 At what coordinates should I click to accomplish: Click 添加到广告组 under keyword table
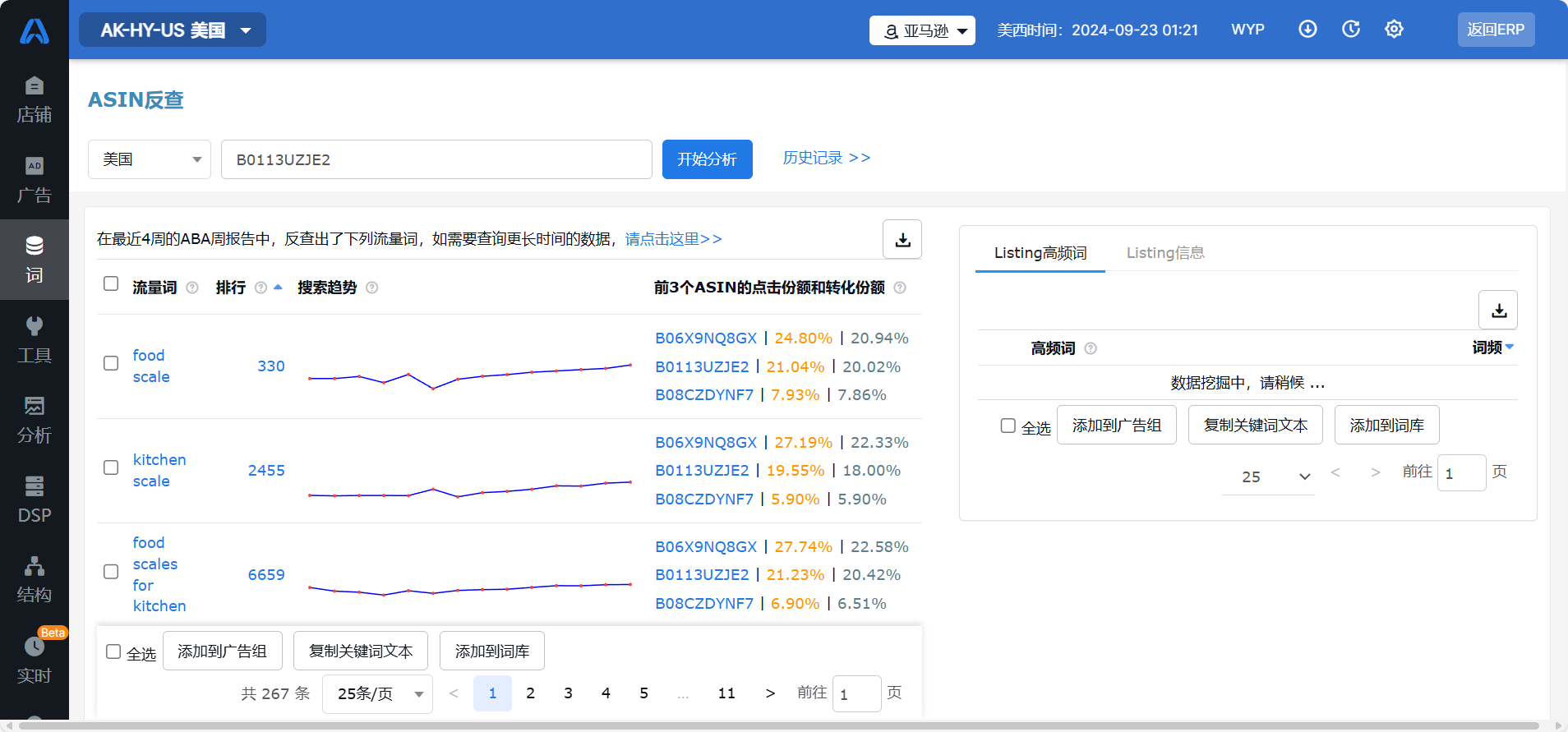[223, 651]
